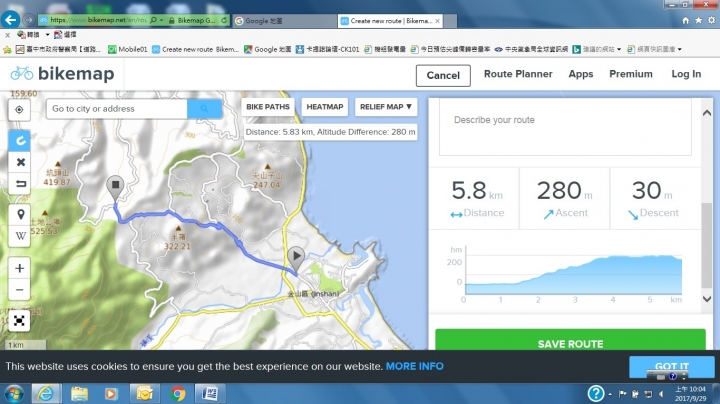Open File Explorer folder on taskbar
Viewport: 720px width, 404px height.
click(79, 393)
